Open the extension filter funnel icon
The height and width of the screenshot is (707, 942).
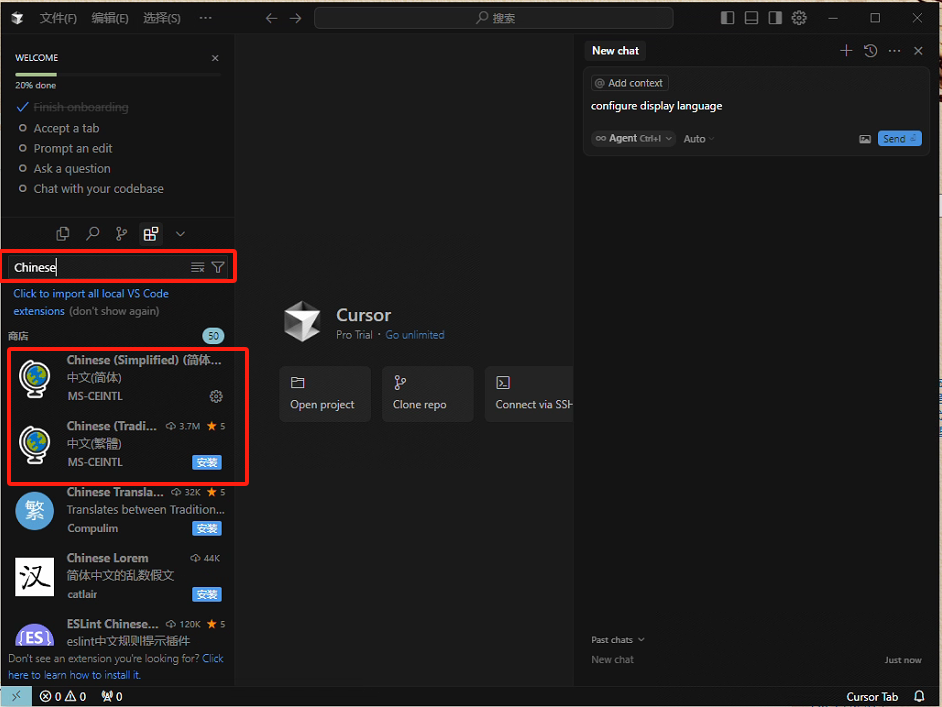[x=218, y=267]
